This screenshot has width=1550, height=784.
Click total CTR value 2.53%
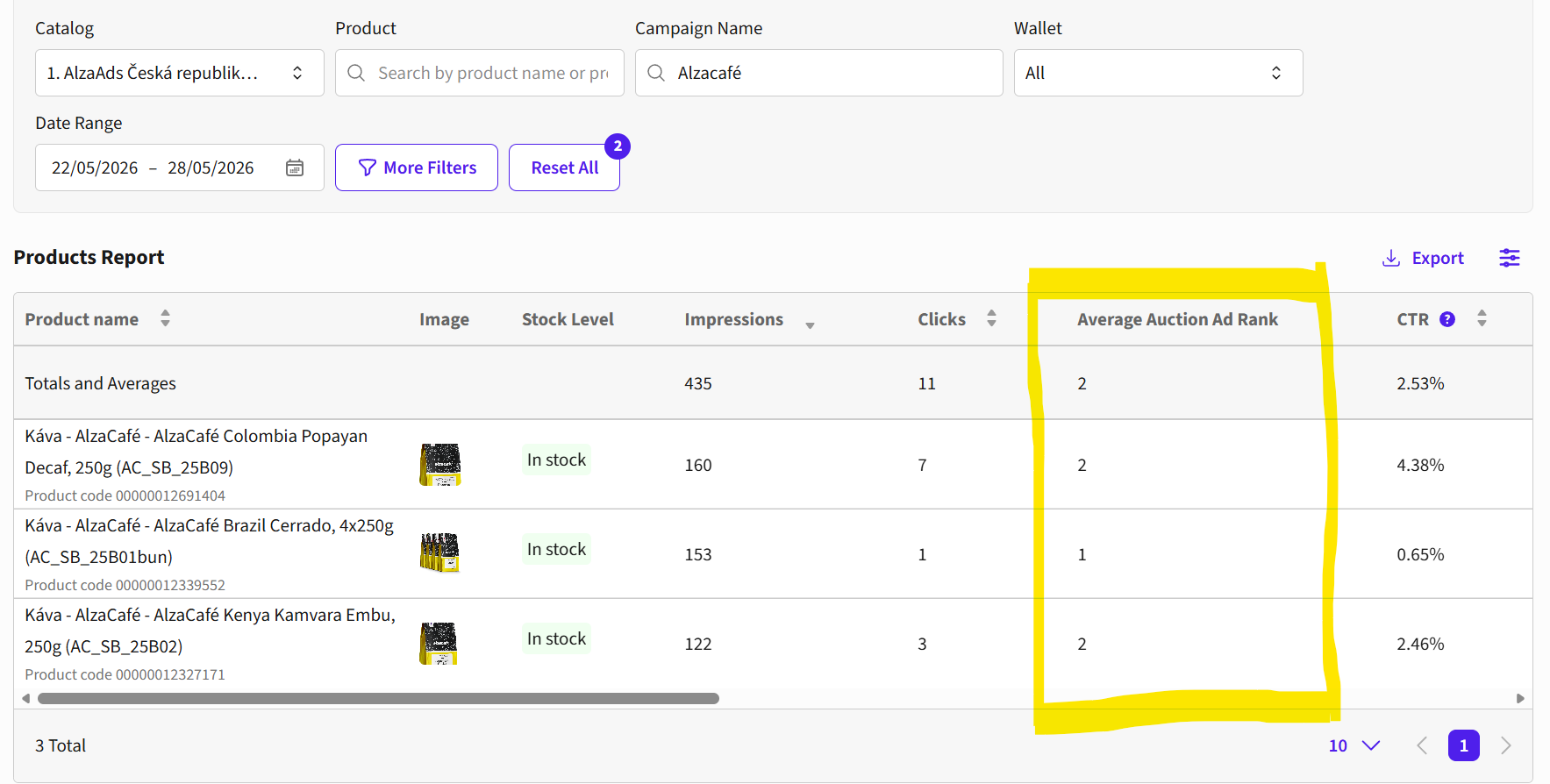[1420, 383]
